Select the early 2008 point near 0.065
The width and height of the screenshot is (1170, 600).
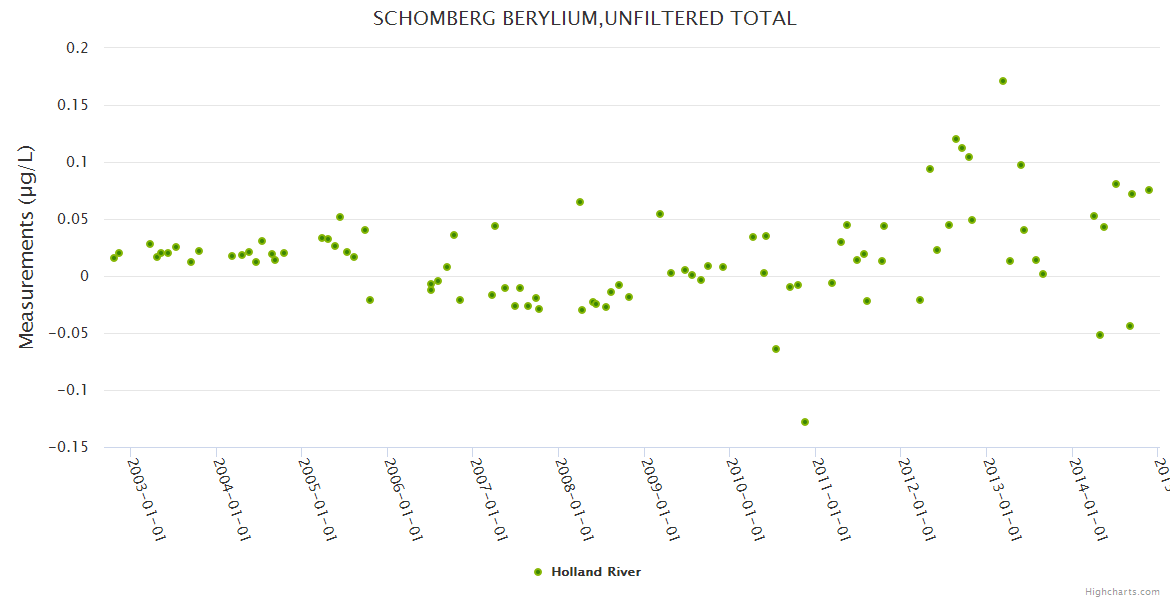[580, 202]
